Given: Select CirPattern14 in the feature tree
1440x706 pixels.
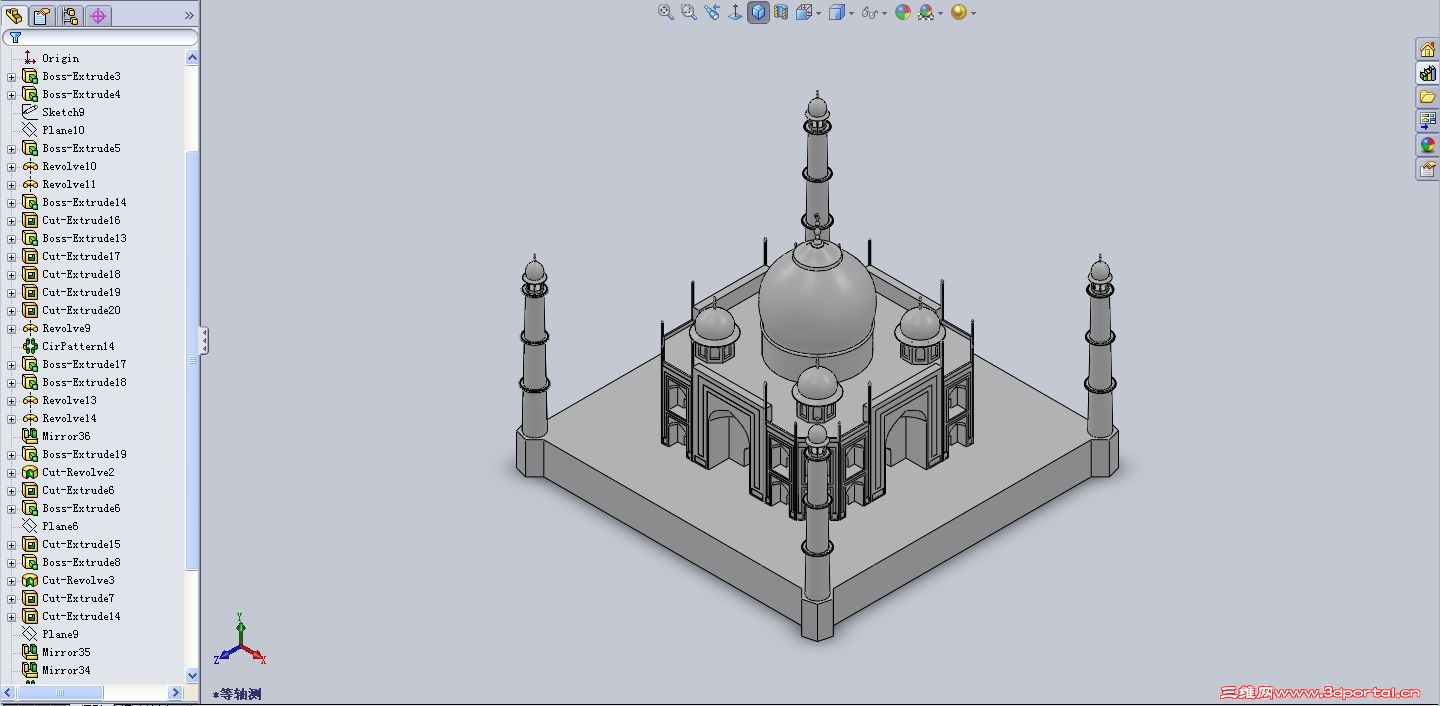Looking at the screenshot, I should (78, 346).
